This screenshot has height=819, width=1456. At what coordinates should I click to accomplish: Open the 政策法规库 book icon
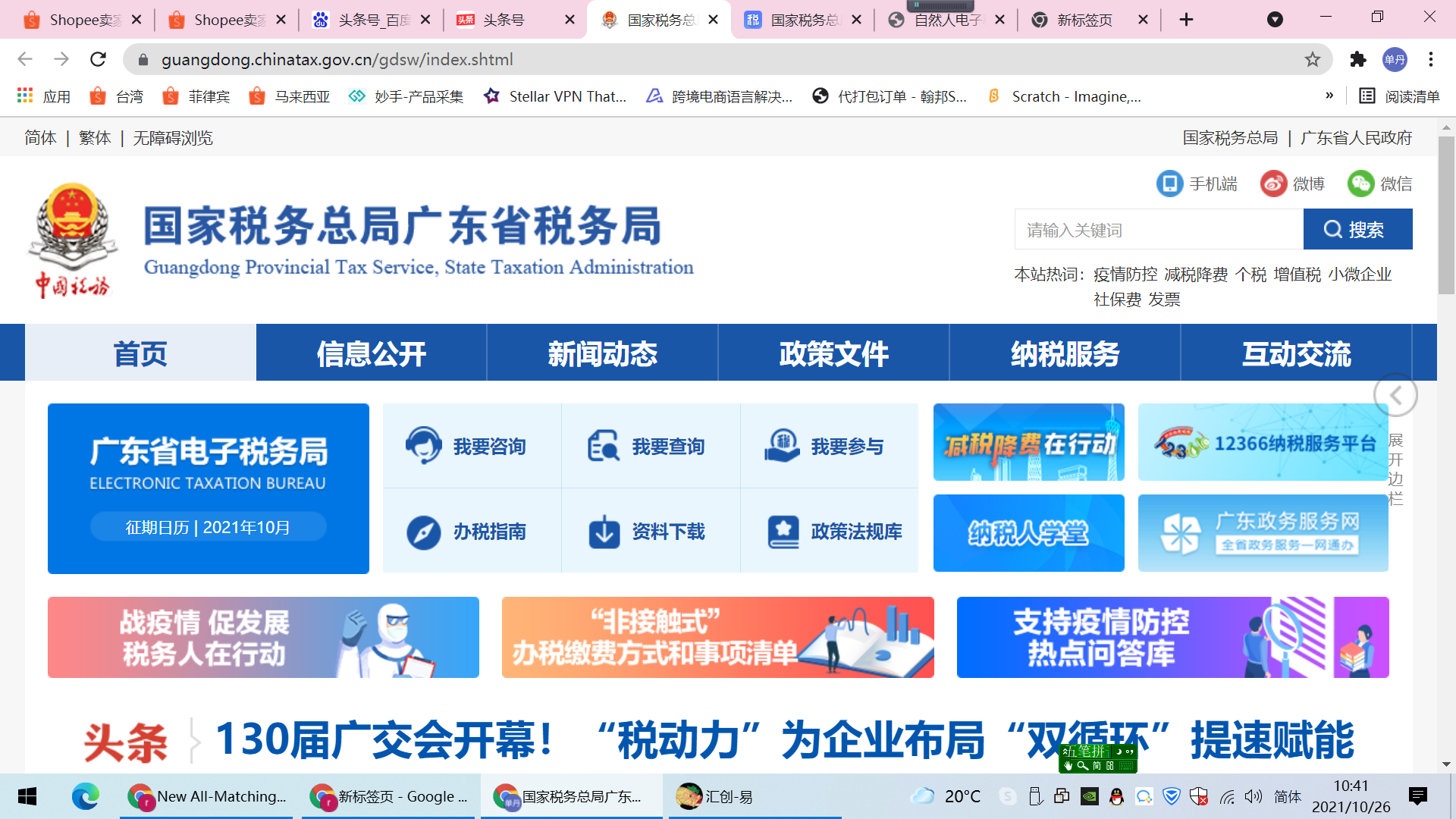(x=783, y=532)
